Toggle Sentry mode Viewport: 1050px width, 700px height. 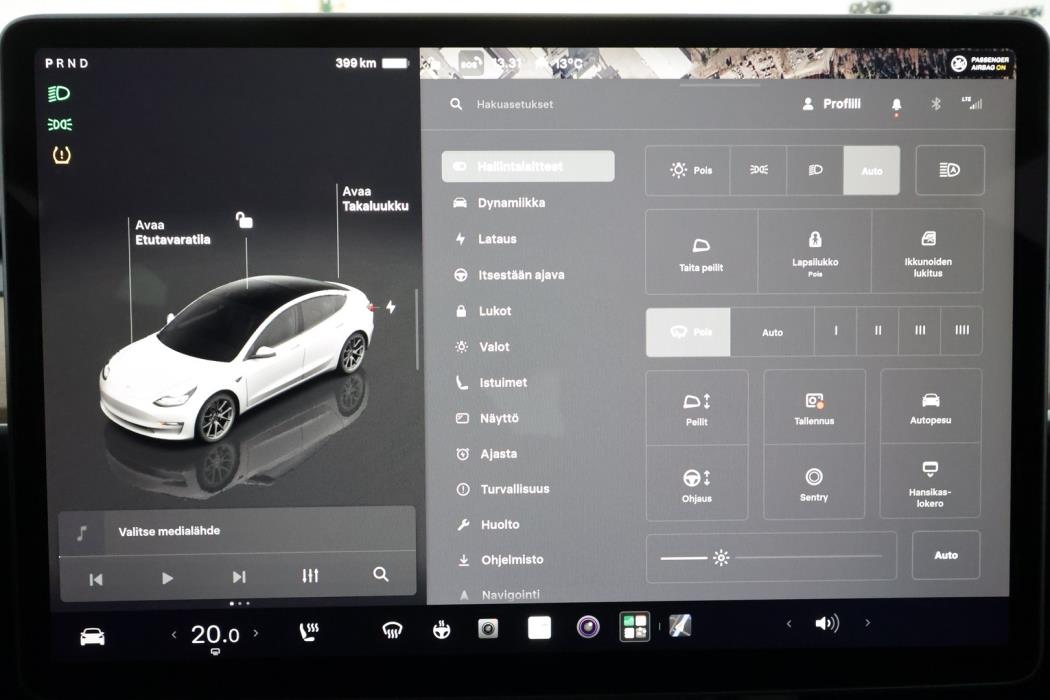[814, 483]
